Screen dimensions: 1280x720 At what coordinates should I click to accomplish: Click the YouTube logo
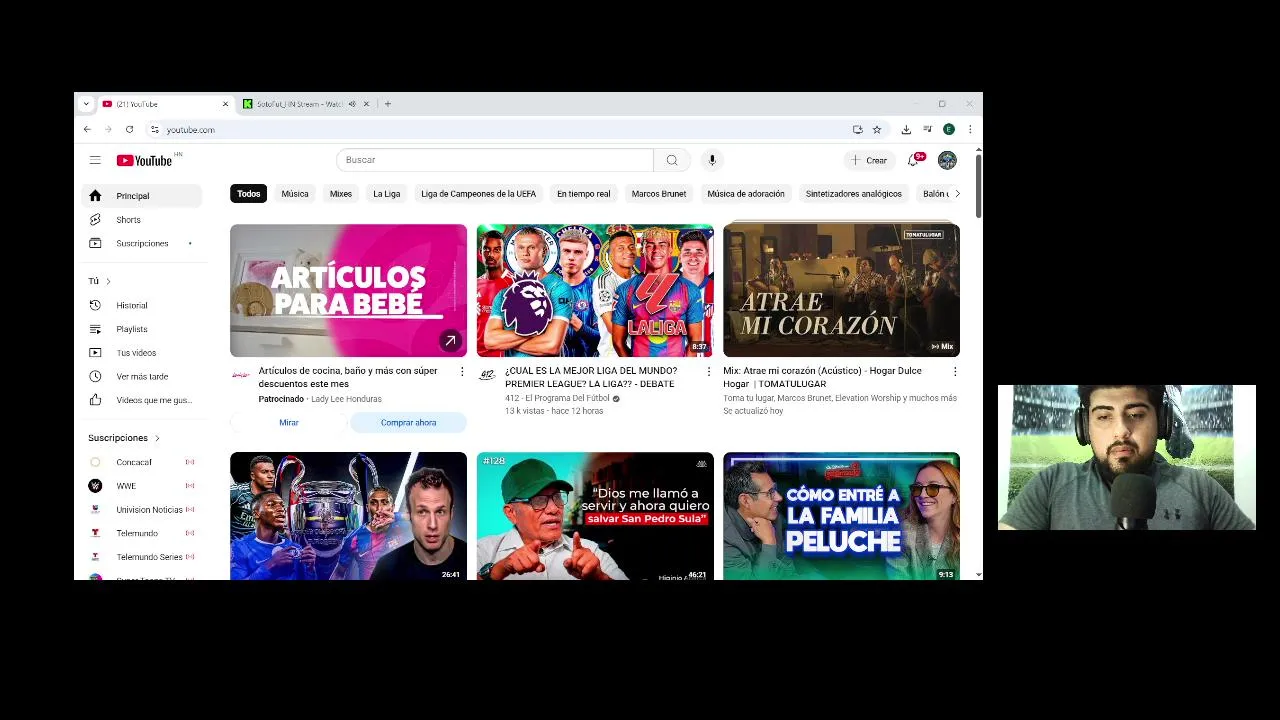point(145,160)
